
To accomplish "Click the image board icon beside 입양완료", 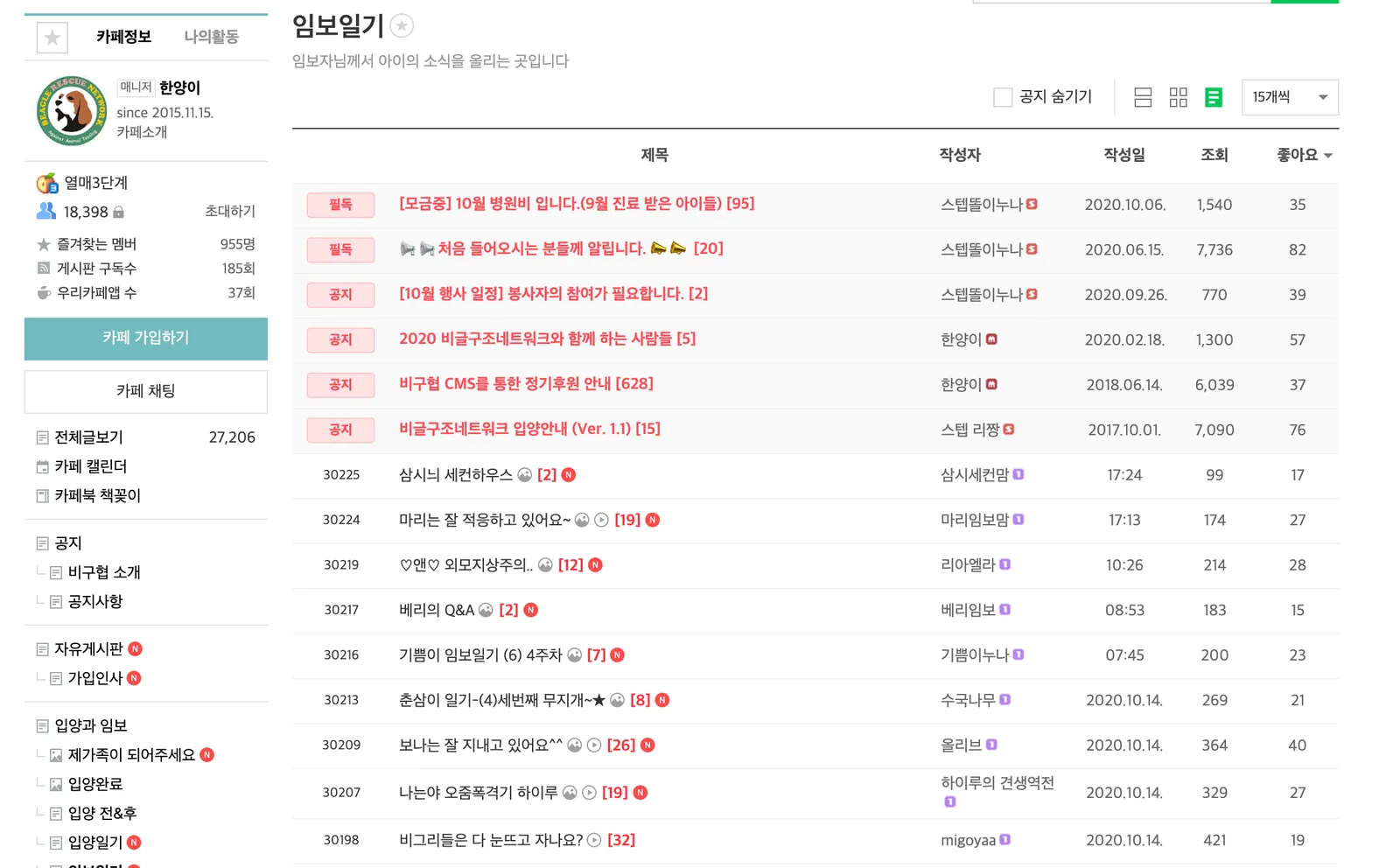I will point(56,785).
